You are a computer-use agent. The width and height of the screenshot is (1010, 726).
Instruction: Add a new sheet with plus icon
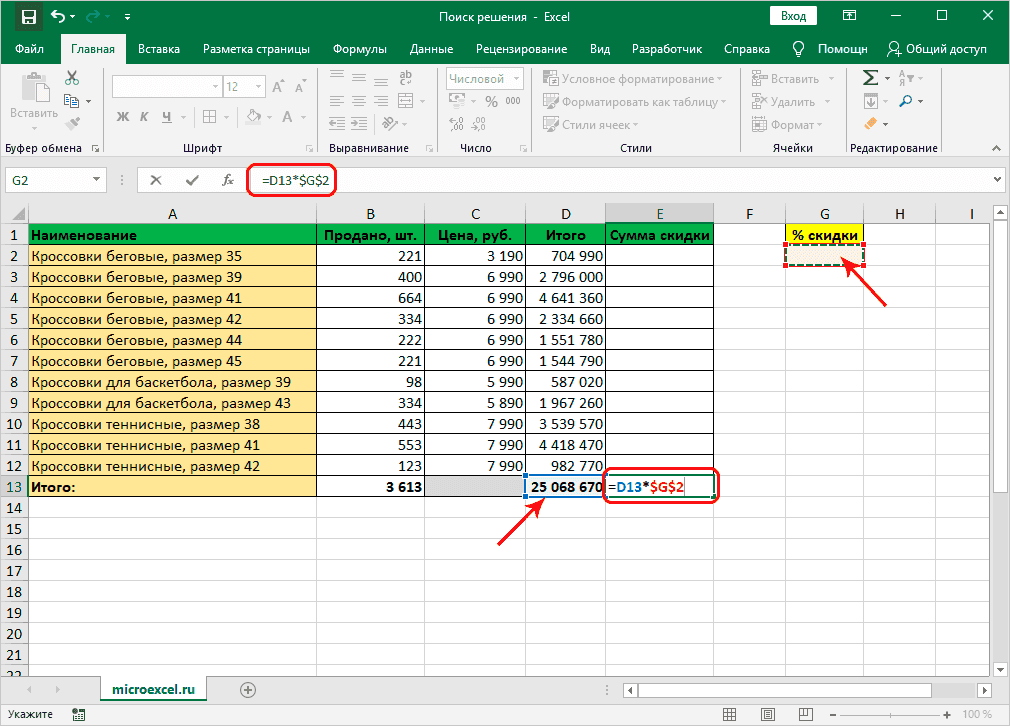click(248, 689)
